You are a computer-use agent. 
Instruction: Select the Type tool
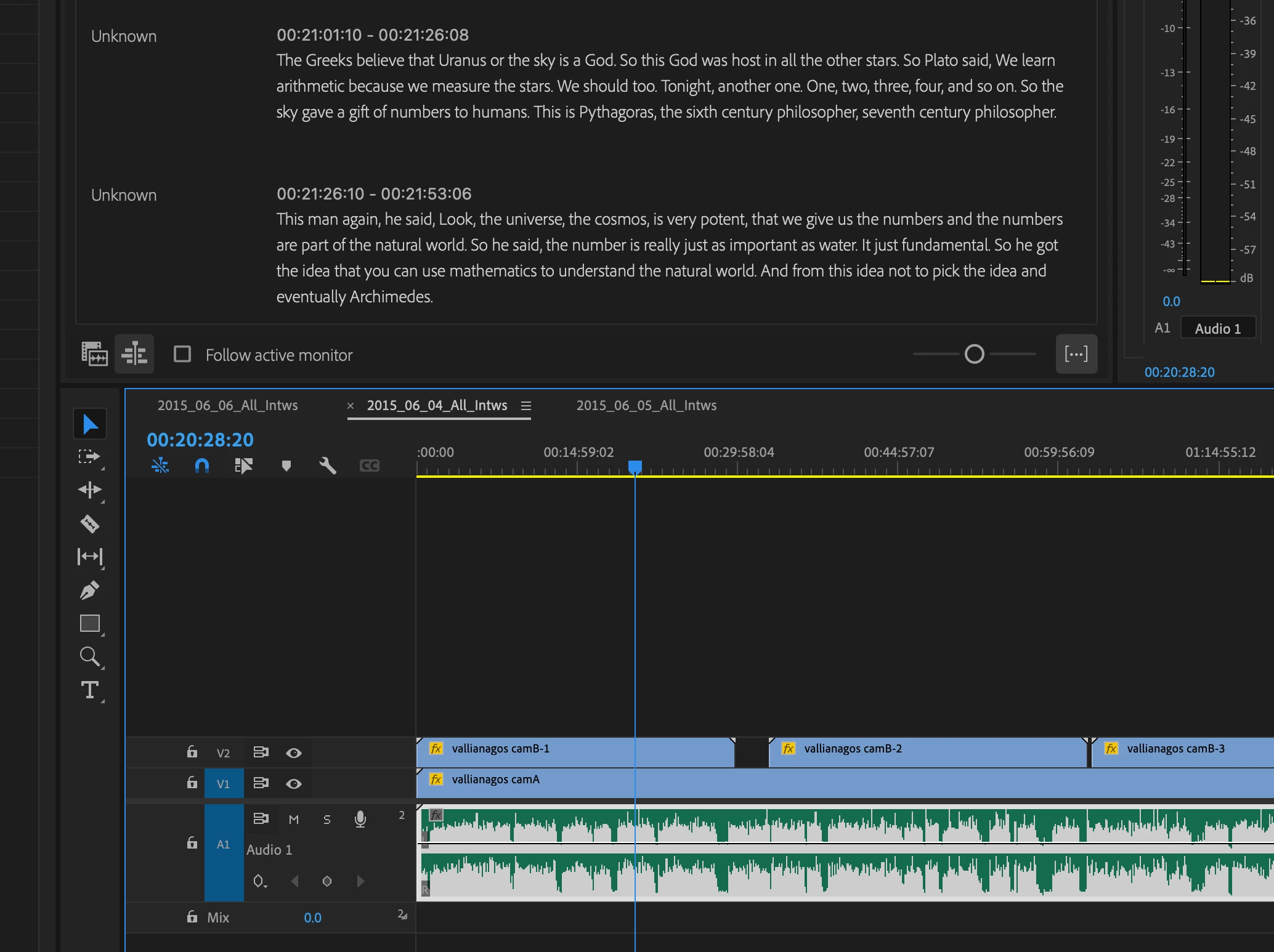90,690
